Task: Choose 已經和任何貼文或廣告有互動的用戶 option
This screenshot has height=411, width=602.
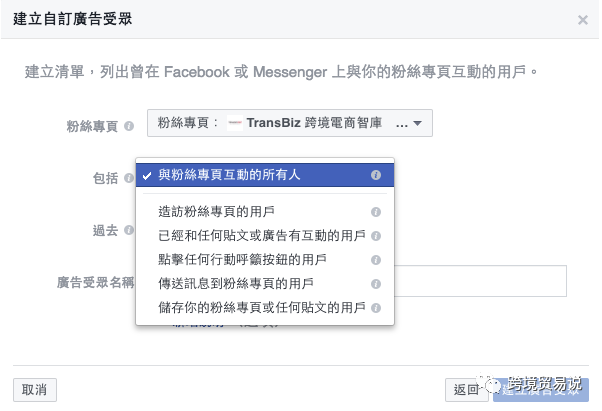Action: (265, 236)
